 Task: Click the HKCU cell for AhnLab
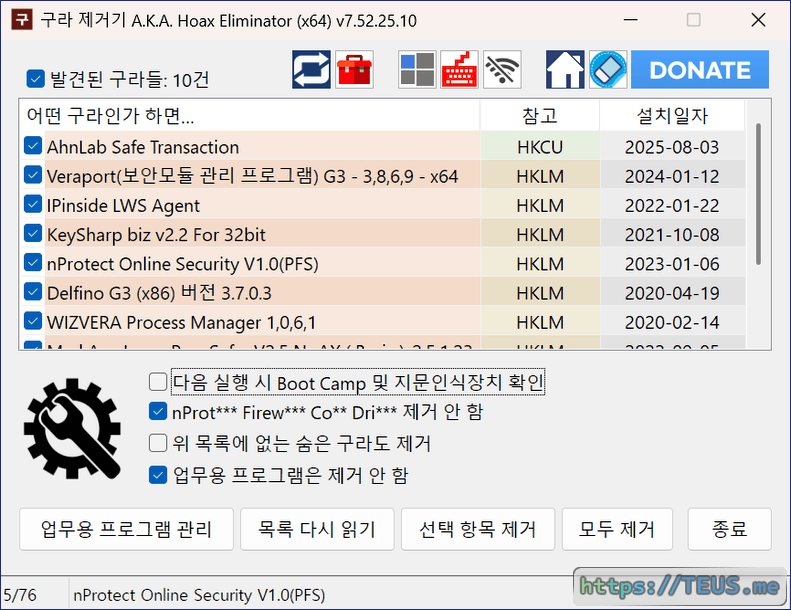coord(540,147)
